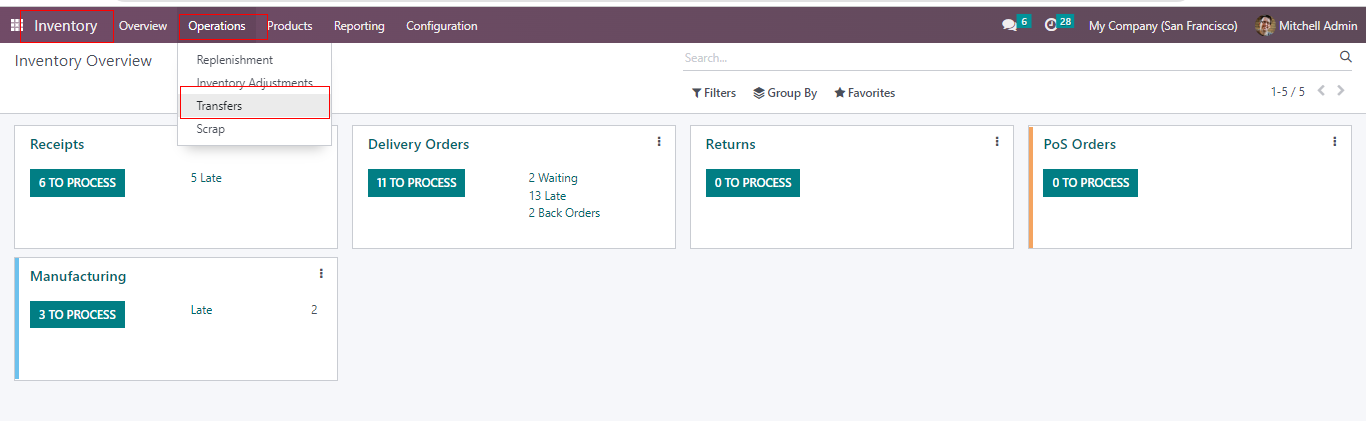Open PoS Orders card kebab menu
The width and height of the screenshot is (1366, 421).
pyautogui.click(x=1335, y=142)
